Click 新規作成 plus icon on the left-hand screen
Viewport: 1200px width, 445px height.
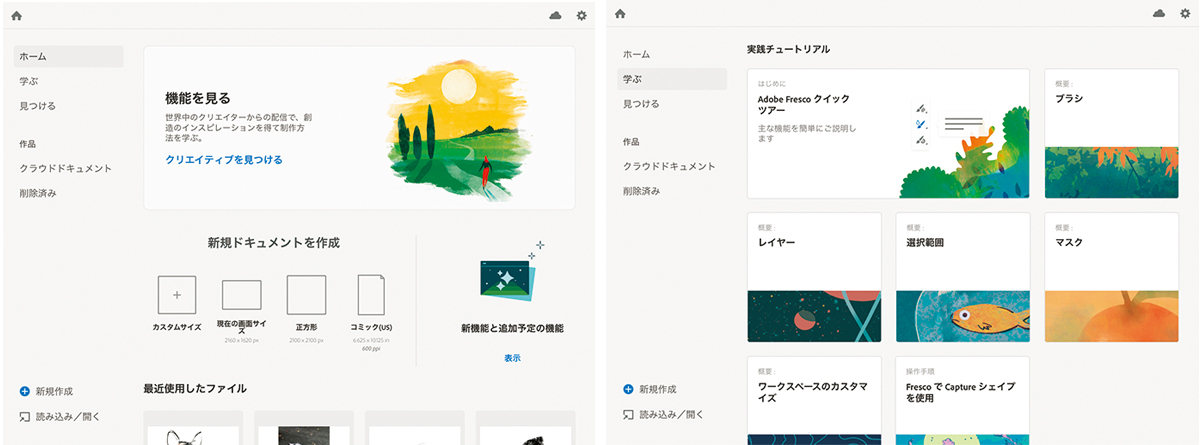pos(24,391)
